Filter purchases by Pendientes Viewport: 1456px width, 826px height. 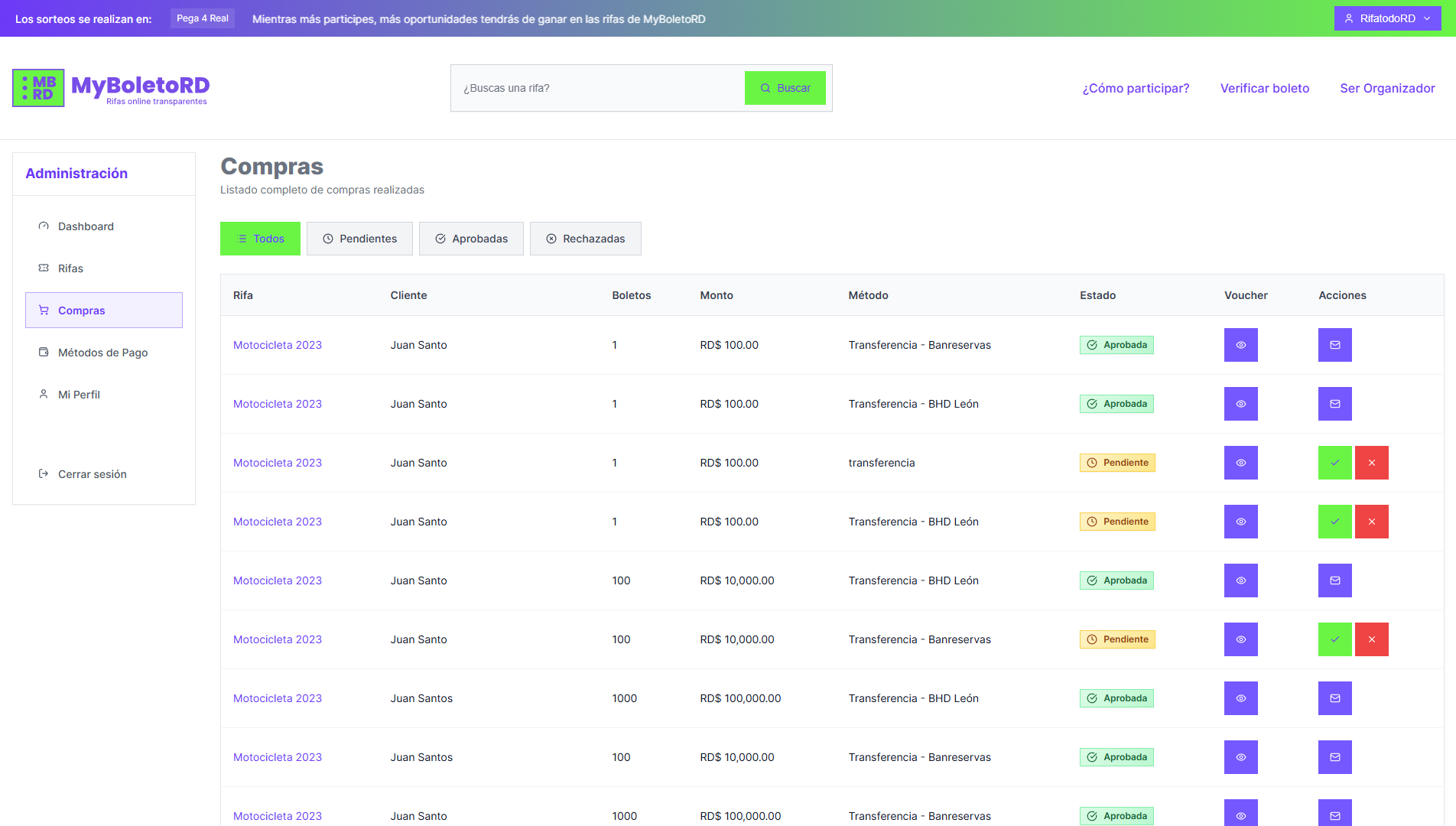[x=359, y=239]
